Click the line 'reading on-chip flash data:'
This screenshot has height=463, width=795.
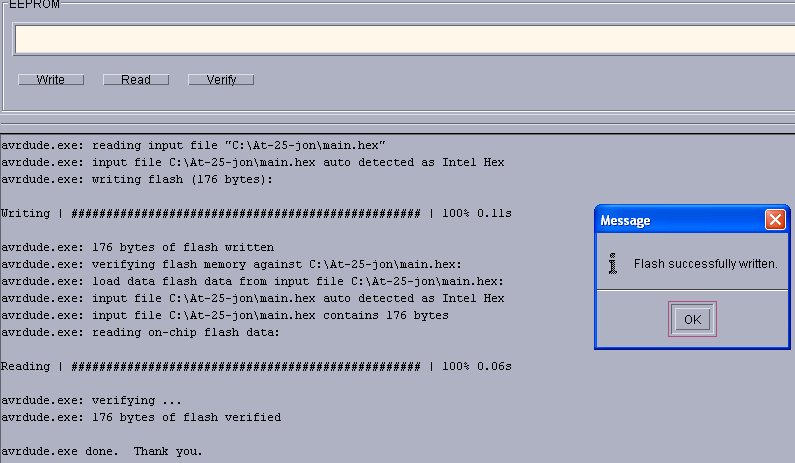140,333
